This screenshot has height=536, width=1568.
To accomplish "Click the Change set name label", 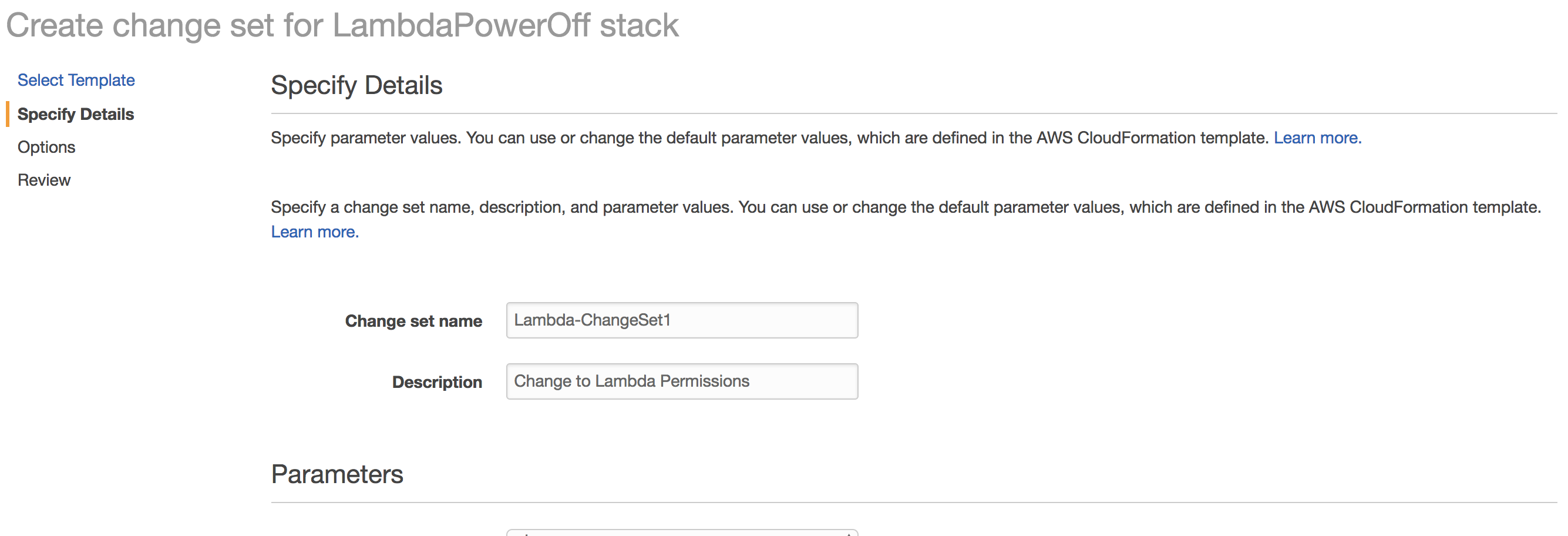I will [x=413, y=321].
